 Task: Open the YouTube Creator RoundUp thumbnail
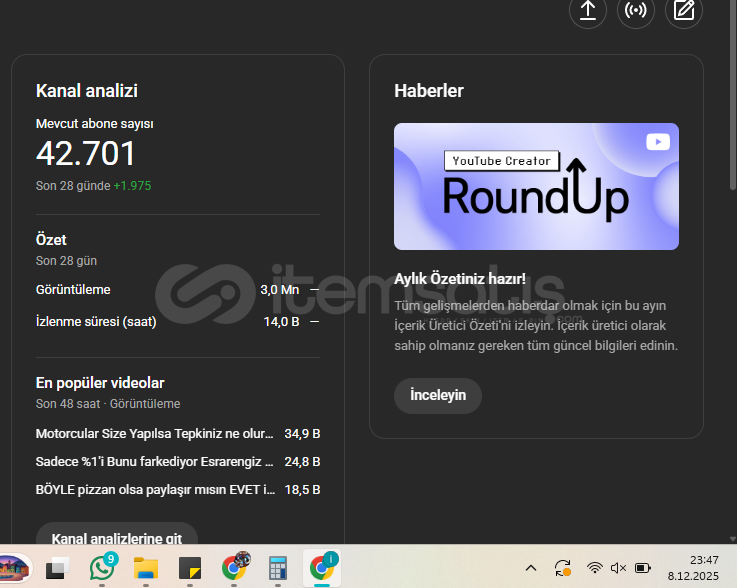(536, 186)
